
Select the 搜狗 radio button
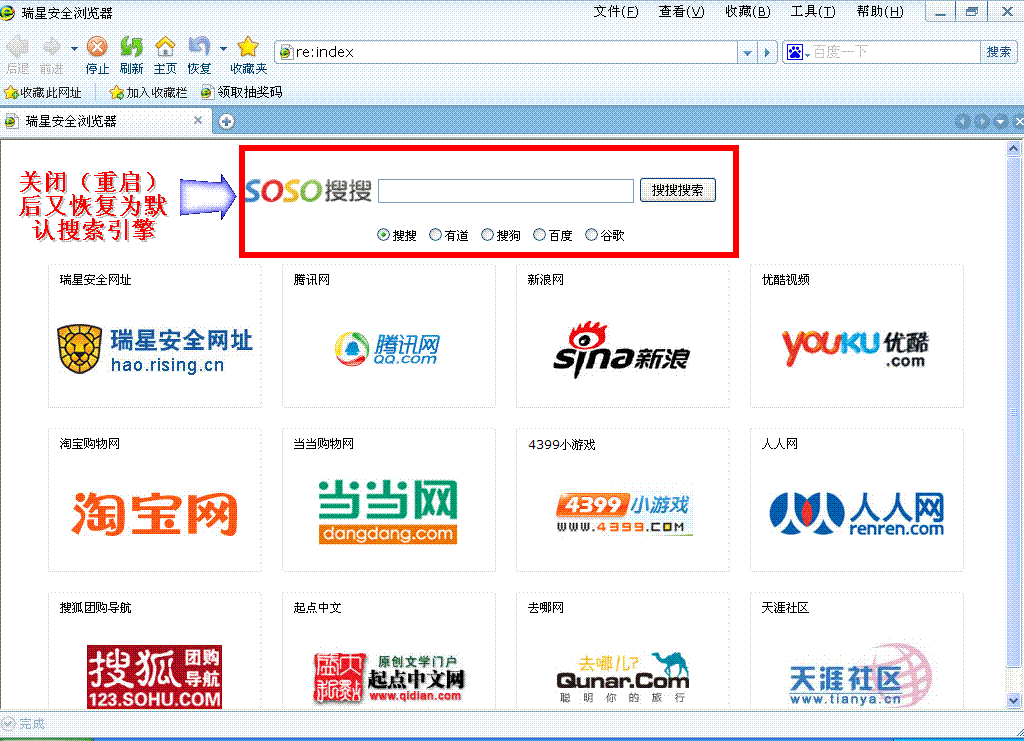[487, 235]
